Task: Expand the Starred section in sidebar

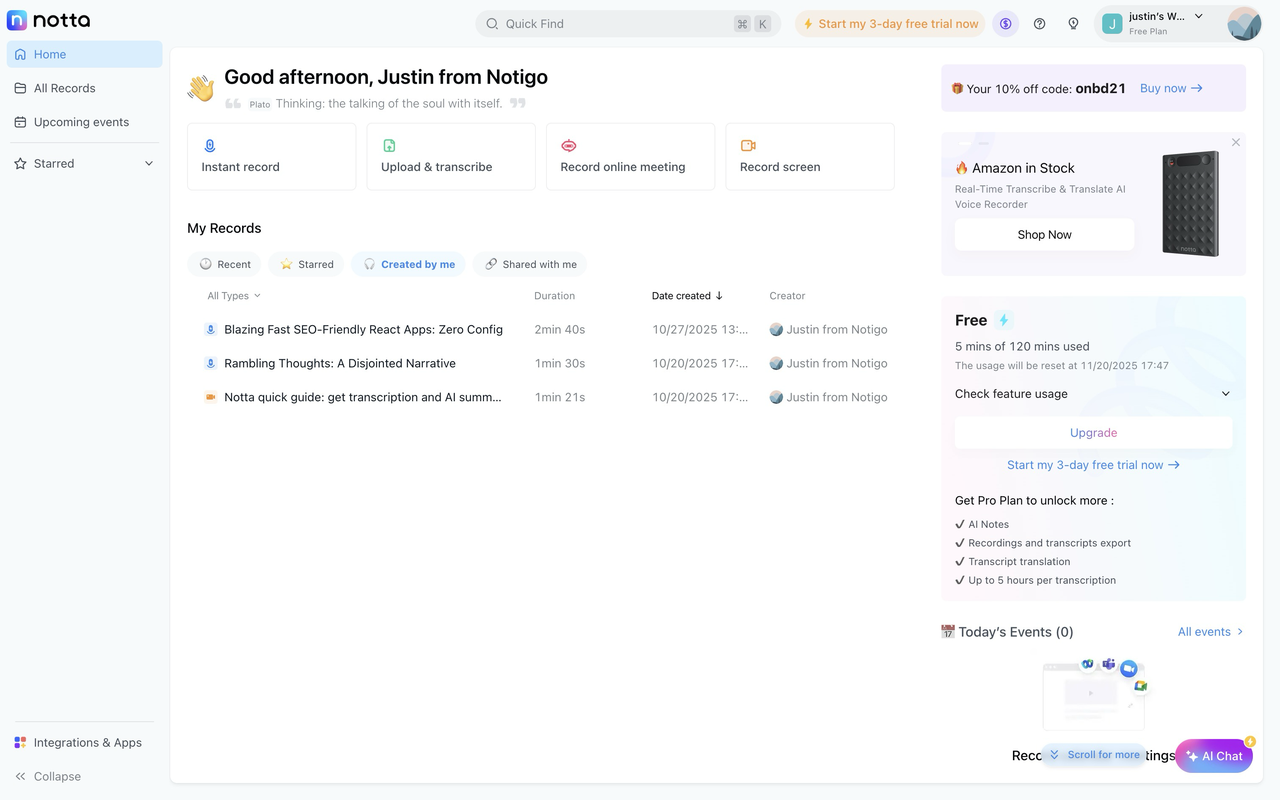Action: (x=148, y=163)
